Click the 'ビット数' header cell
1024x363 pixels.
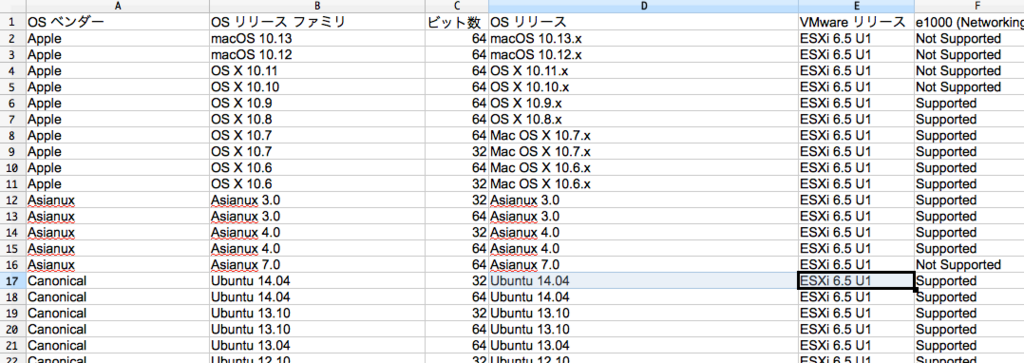point(456,22)
